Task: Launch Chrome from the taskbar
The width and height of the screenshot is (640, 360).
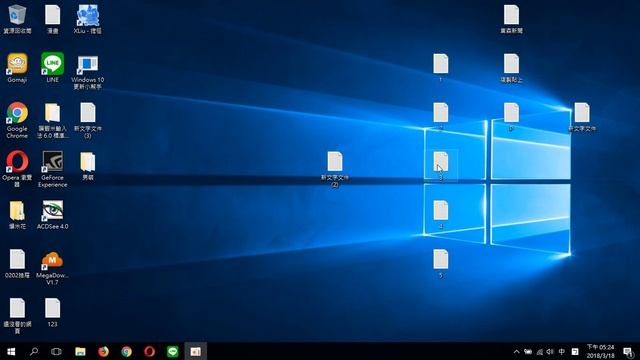Action: click(127, 351)
